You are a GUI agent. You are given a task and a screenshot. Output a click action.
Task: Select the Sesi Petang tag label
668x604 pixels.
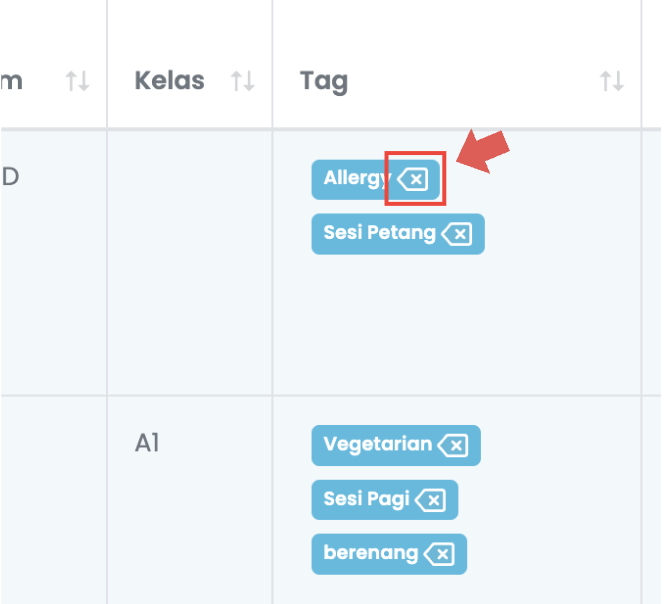380,233
